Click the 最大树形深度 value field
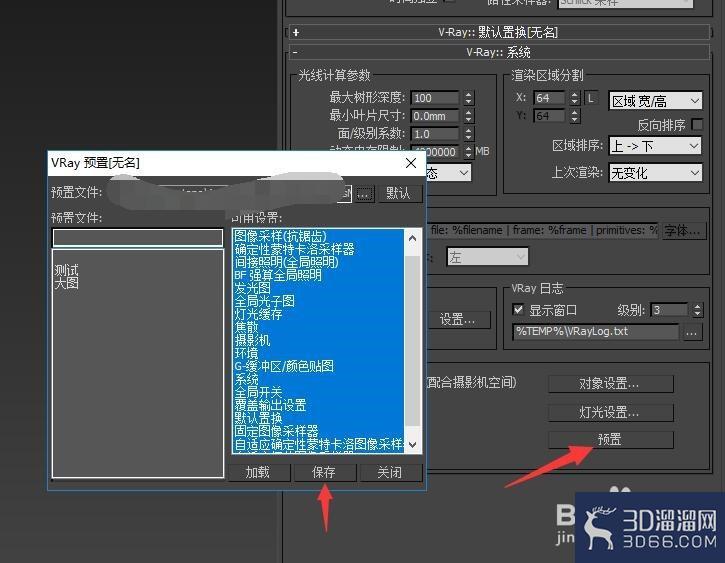725x563 pixels. tap(436, 98)
